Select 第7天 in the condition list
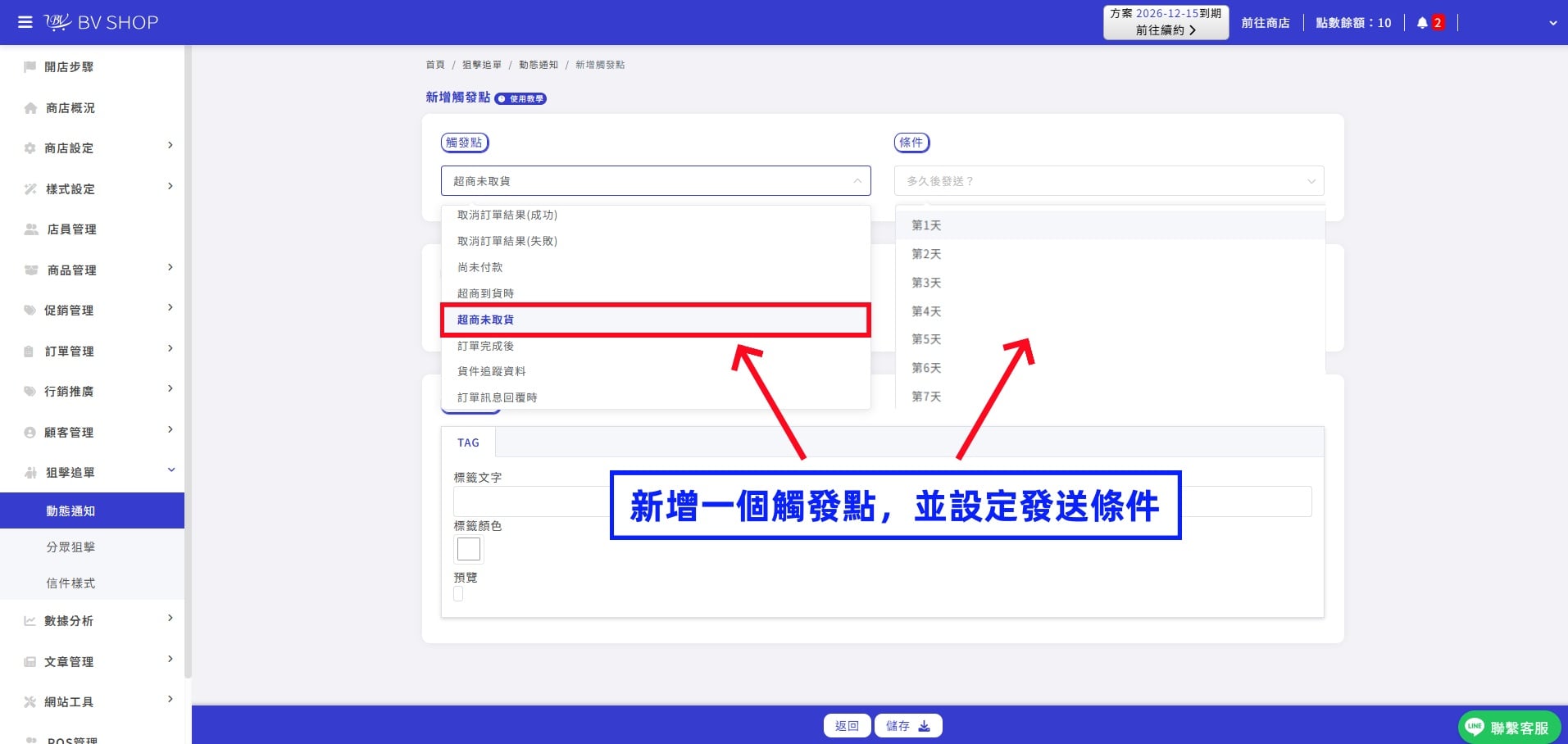Screen dimensions: 1568x744 (x=1110, y=397)
